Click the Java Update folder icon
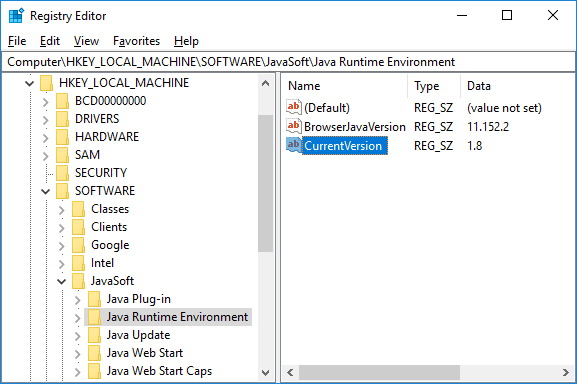 tap(94, 335)
